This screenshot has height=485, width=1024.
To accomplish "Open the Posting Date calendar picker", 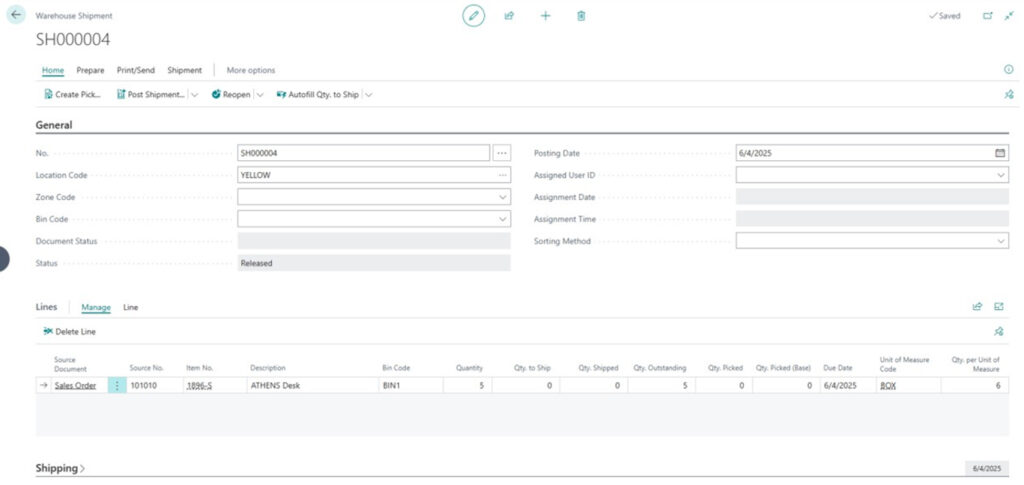I will [1000, 153].
